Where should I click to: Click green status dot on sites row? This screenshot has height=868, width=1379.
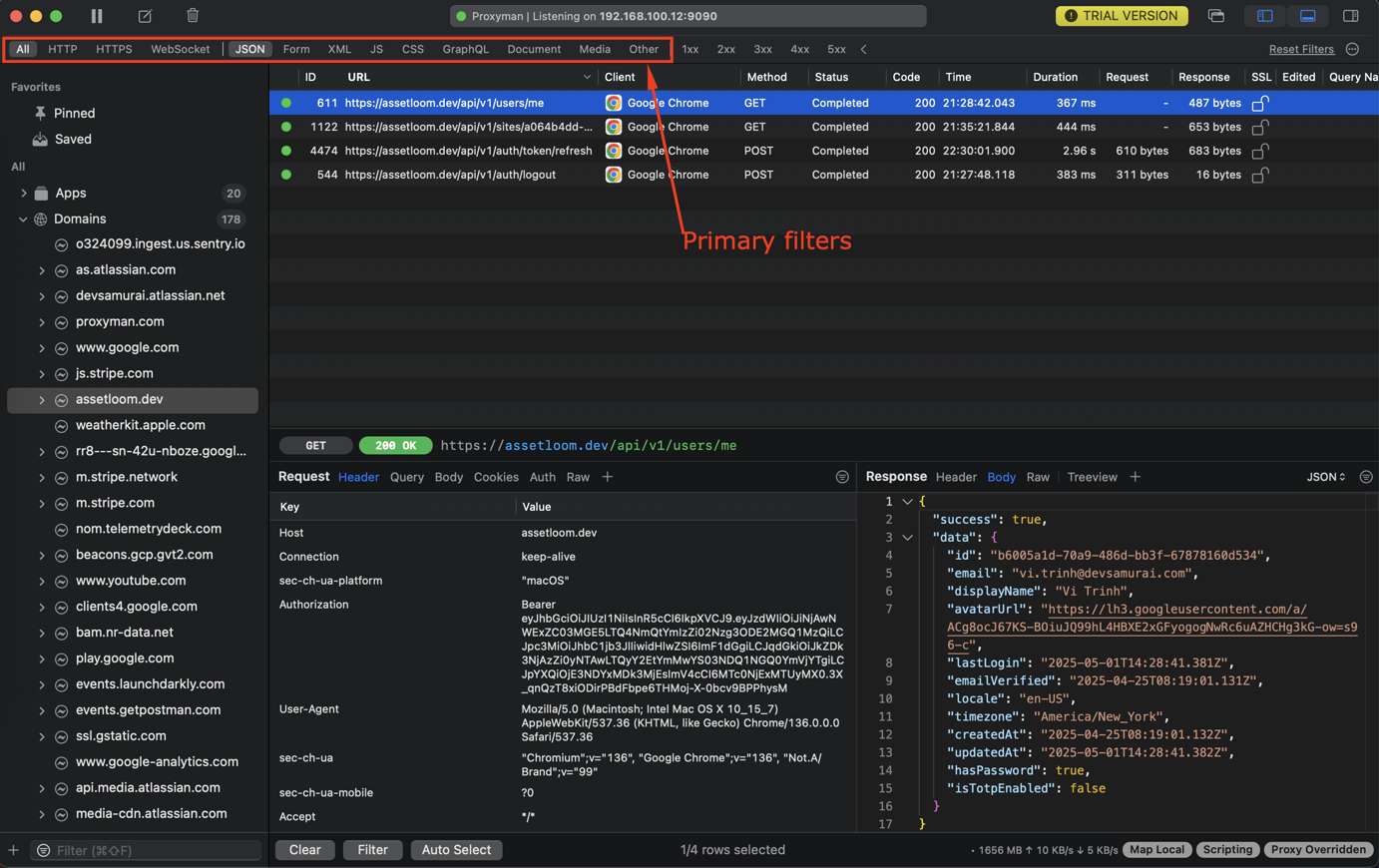coord(286,127)
